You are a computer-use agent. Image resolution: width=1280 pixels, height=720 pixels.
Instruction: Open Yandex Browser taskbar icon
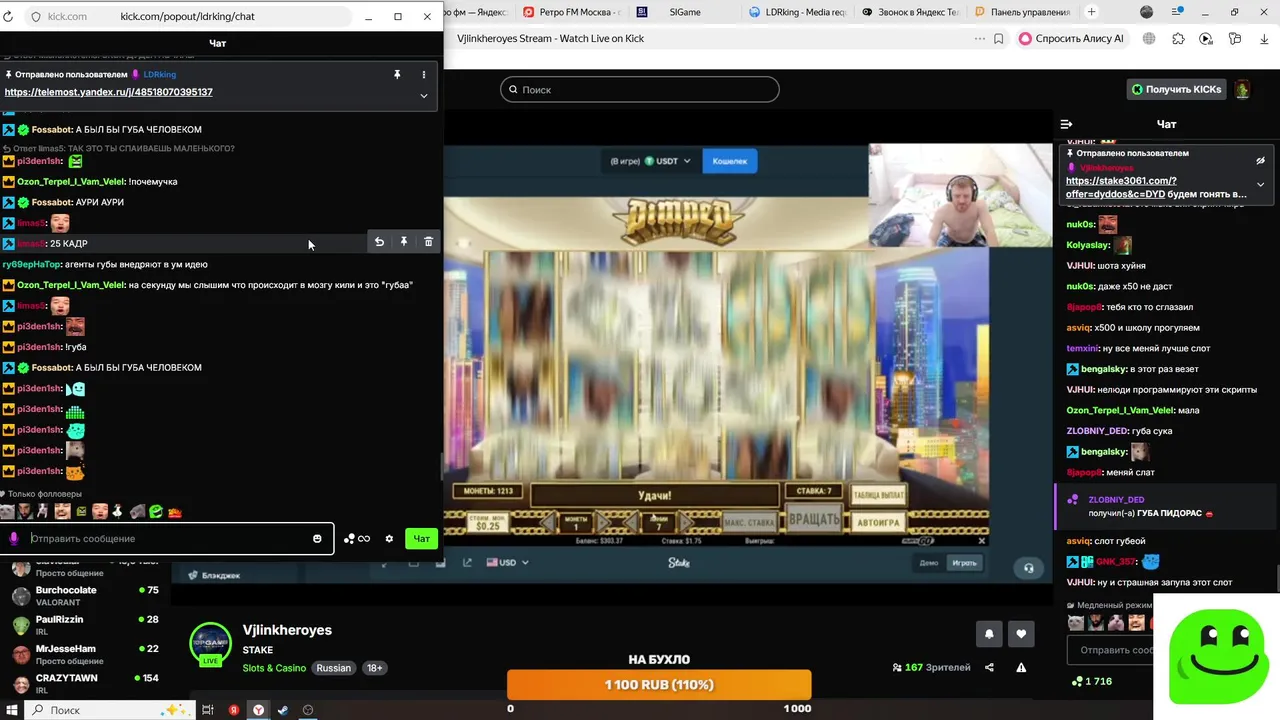(258, 710)
